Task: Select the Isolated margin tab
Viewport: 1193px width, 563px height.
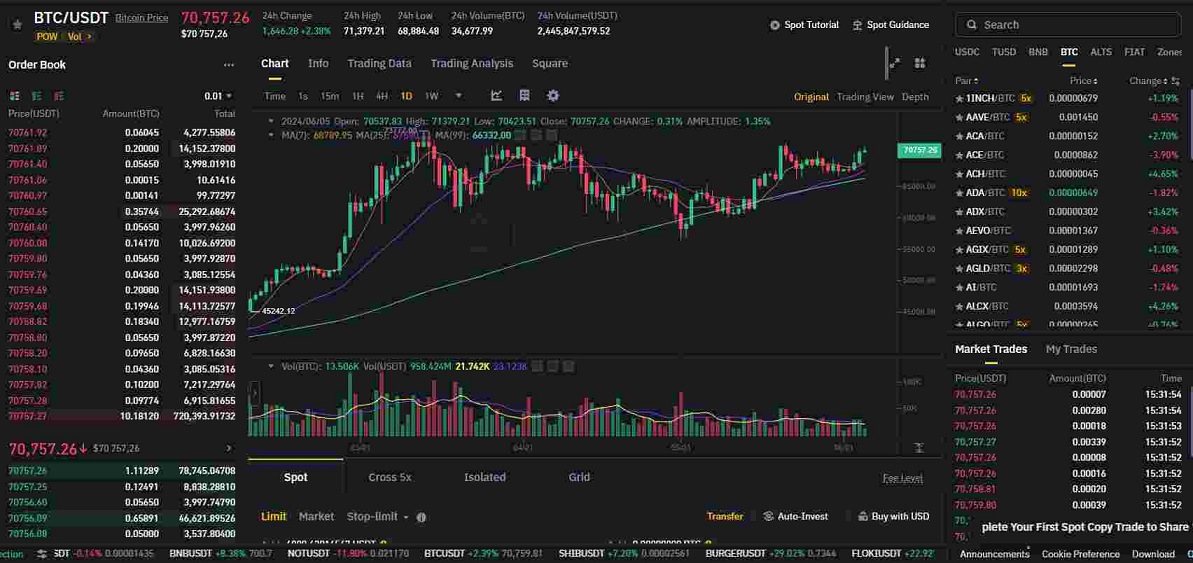Action: [x=485, y=477]
